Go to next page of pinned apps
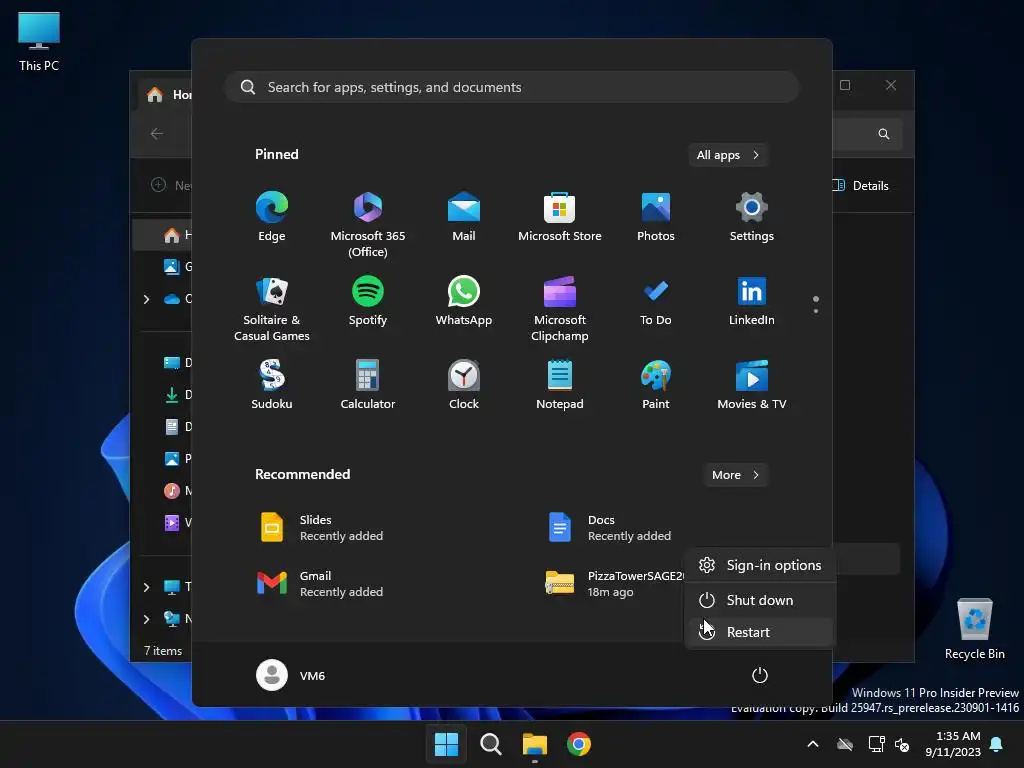Viewport: 1024px width, 768px height. click(816, 311)
